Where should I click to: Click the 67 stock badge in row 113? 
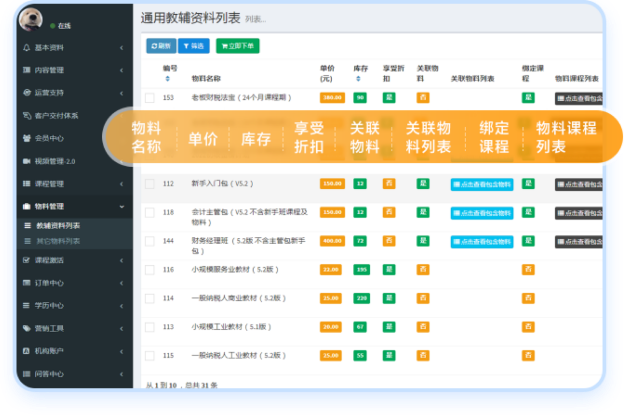tap(360, 327)
